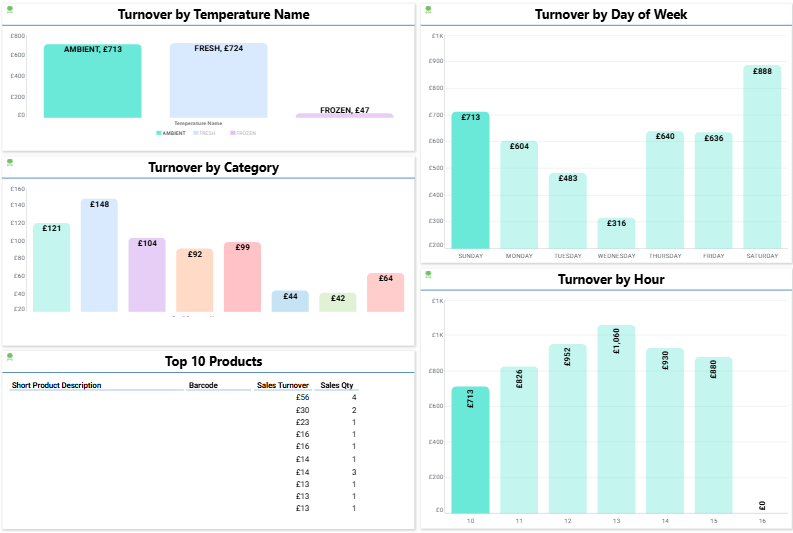The height and width of the screenshot is (533, 793).
Task: Click the Sales Qty column header
Action: (337, 385)
